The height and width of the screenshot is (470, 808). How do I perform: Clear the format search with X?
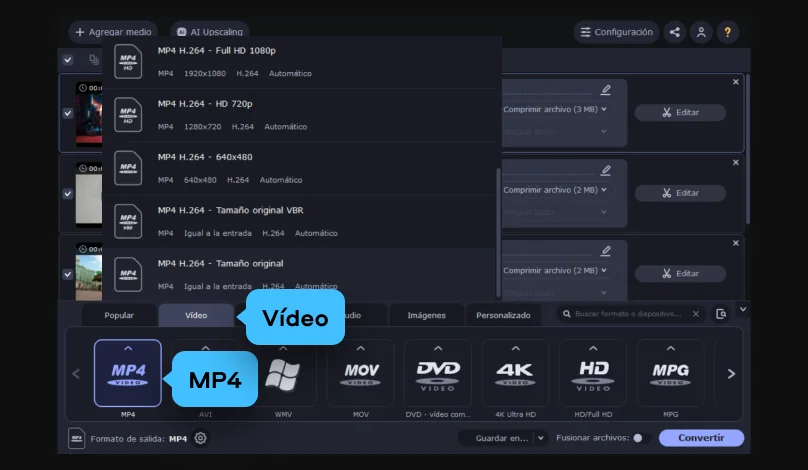click(696, 314)
